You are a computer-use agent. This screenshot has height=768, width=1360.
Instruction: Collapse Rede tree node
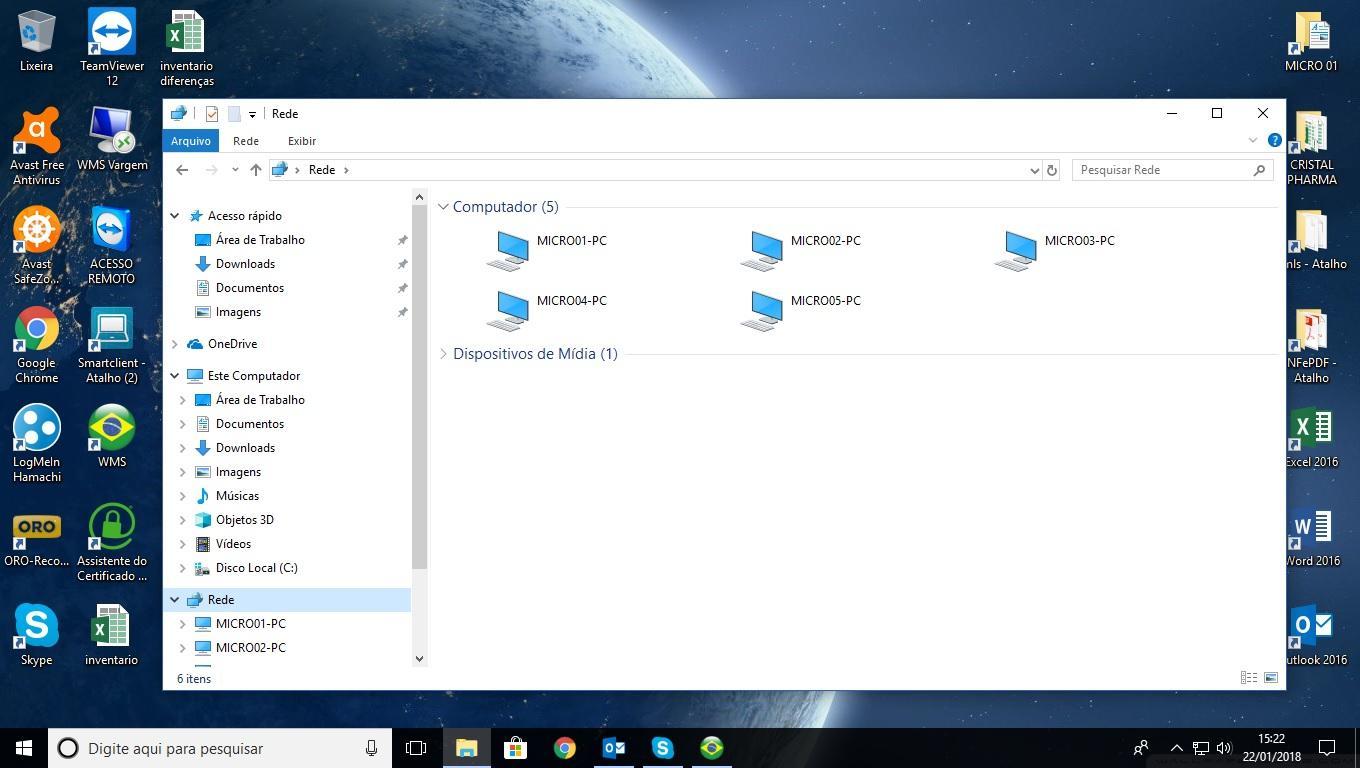coord(175,600)
